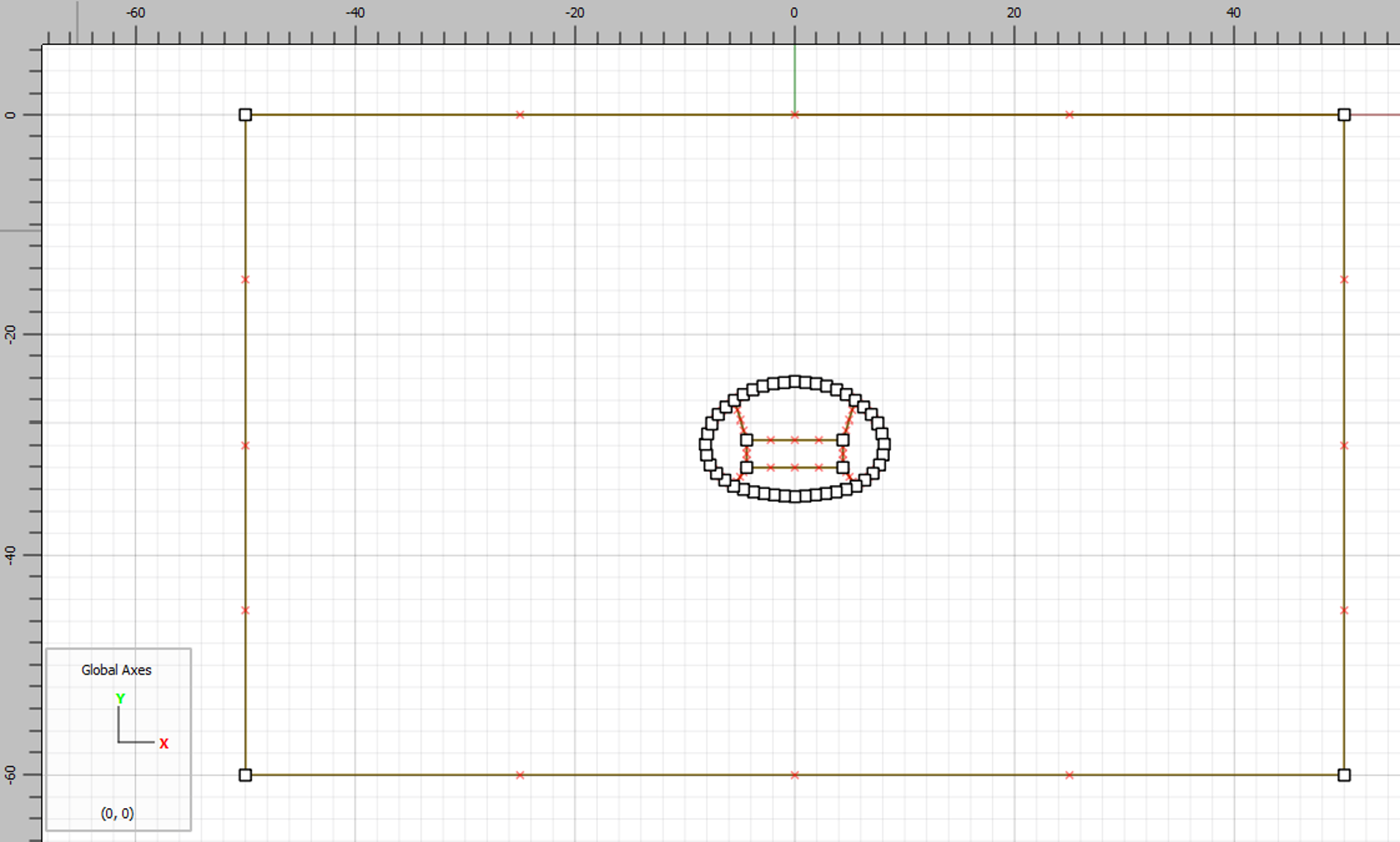
Task: Select the rightmost vertex of the ellipse
Action: coord(884,445)
